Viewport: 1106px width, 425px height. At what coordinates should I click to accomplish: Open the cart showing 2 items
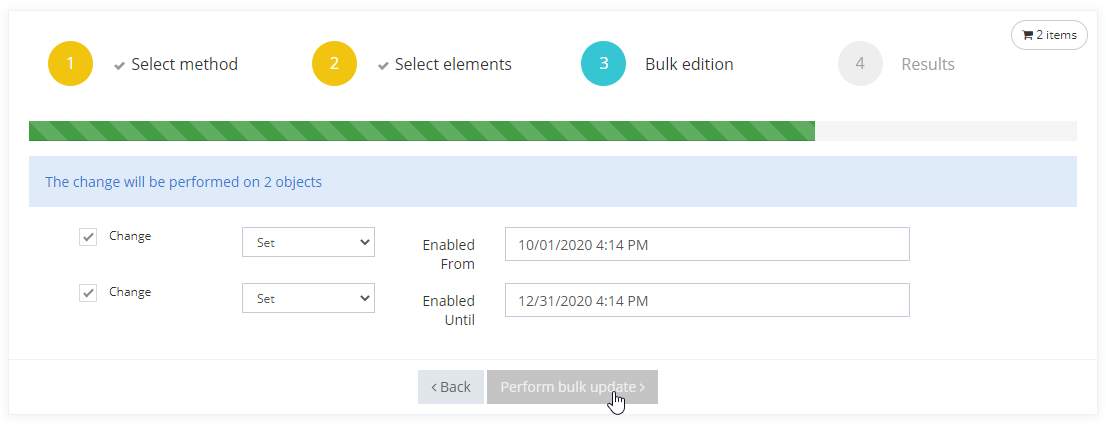click(x=1049, y=35)
